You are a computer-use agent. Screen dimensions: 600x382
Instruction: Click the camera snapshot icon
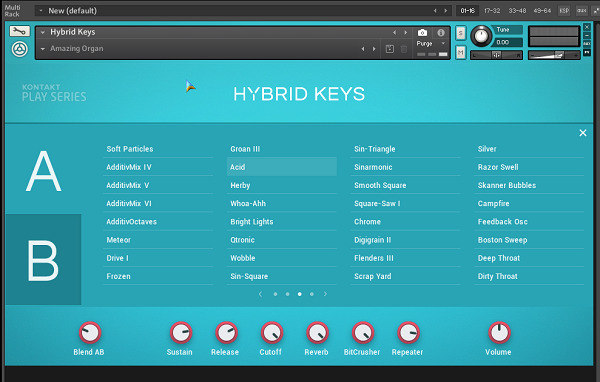[422, 33]
